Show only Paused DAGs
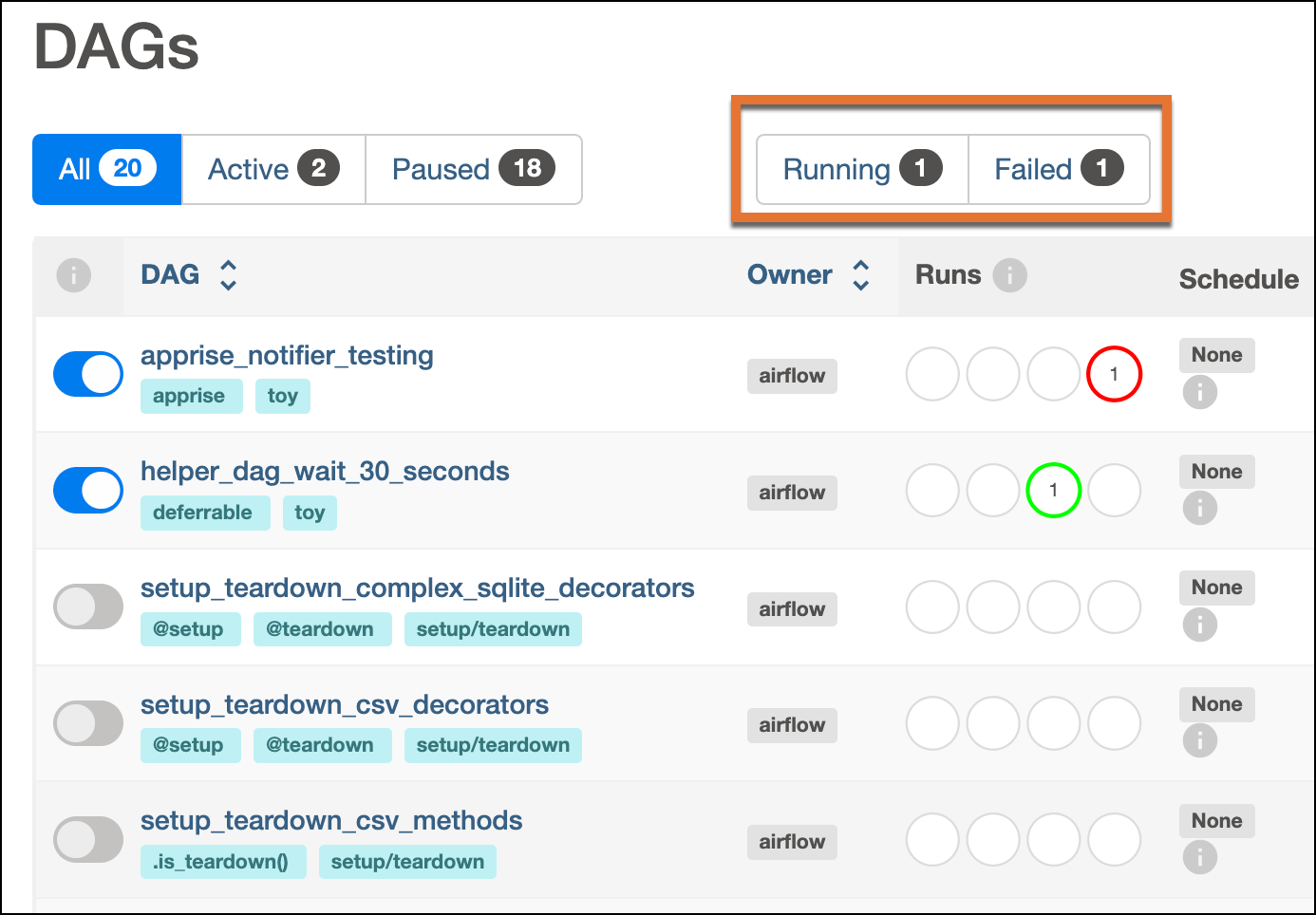Screen dimensions: 1316x915 coord(473,170)
